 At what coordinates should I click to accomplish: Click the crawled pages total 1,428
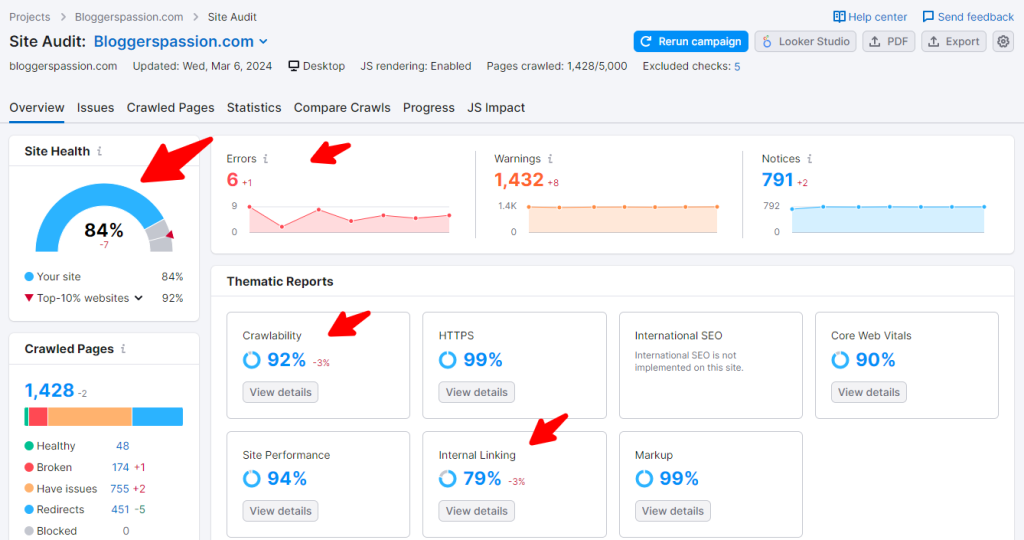coord(49,390)
